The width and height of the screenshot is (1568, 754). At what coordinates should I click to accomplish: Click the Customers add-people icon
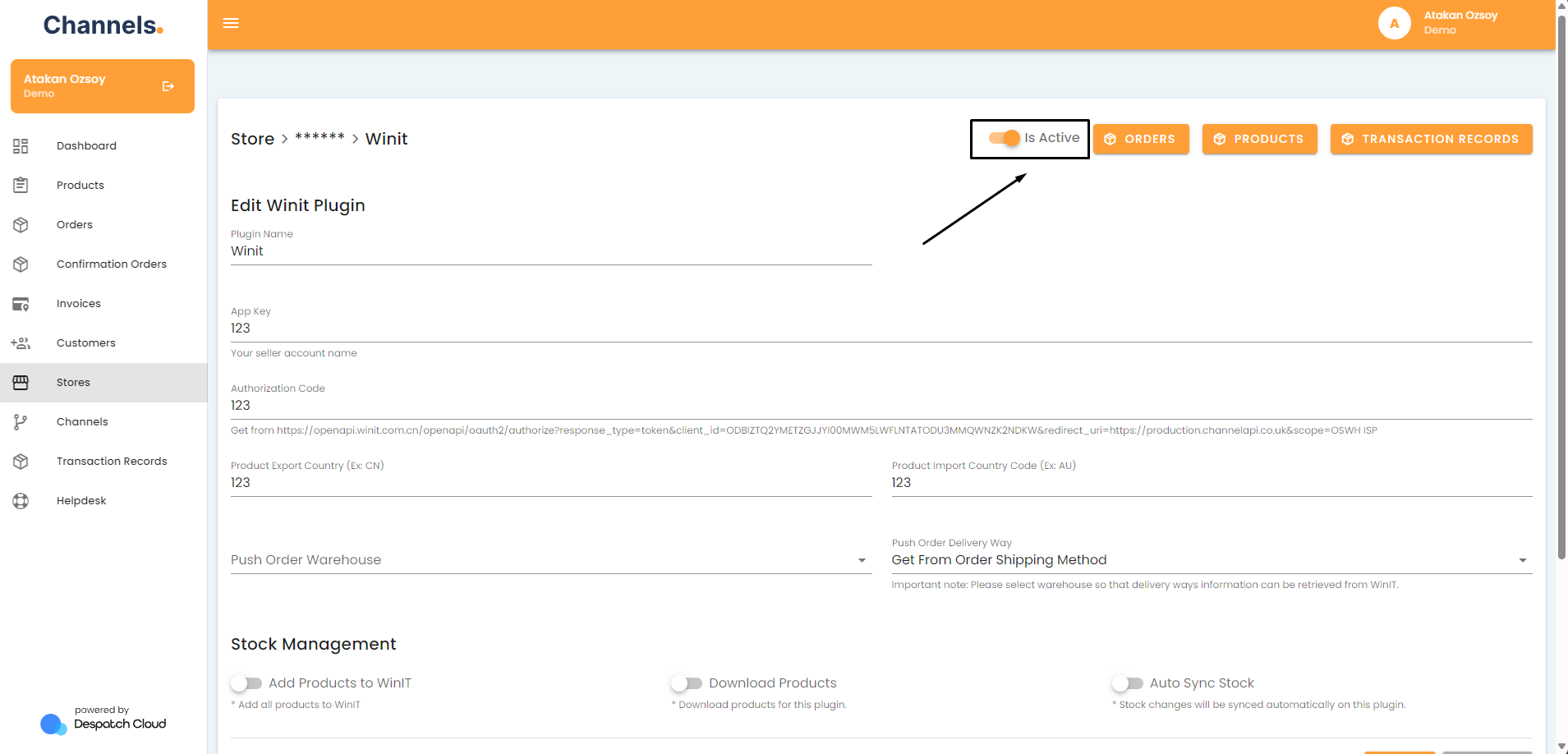coord(21,343)
